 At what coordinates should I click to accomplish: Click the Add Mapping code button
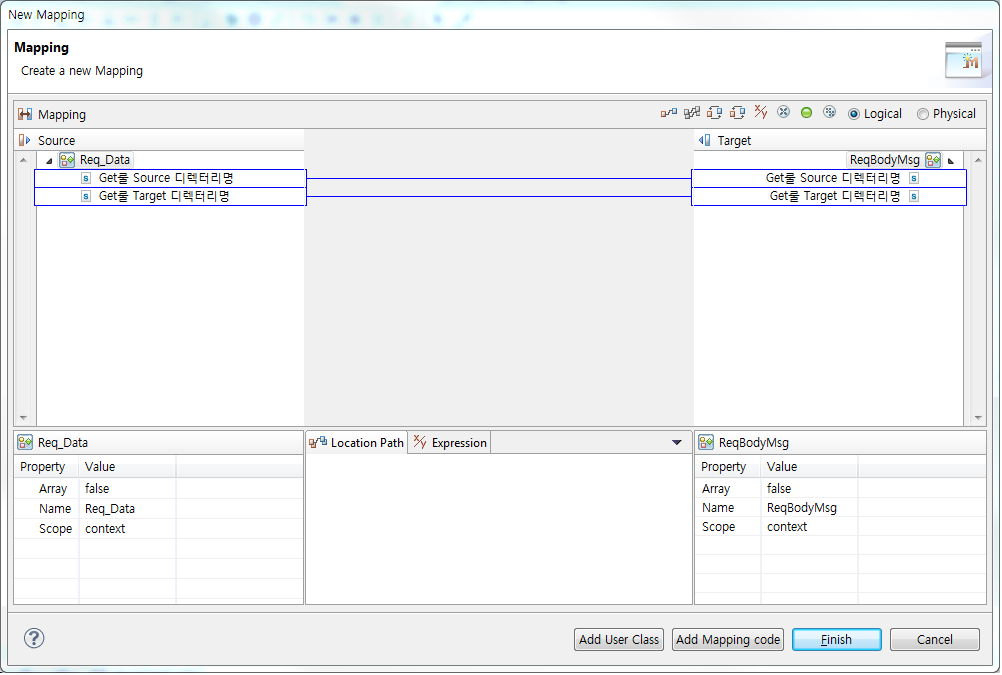pos(727,639)
